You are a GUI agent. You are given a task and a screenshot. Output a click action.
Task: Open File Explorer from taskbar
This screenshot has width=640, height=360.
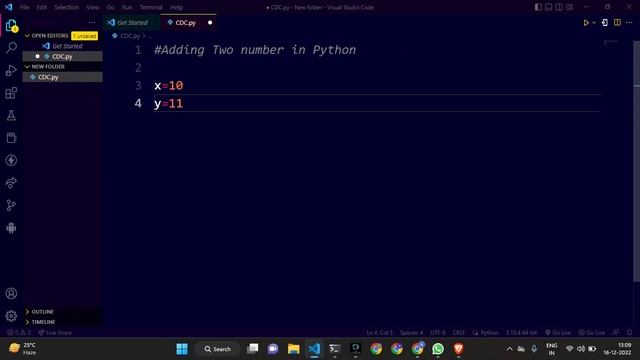coord(293,349)
